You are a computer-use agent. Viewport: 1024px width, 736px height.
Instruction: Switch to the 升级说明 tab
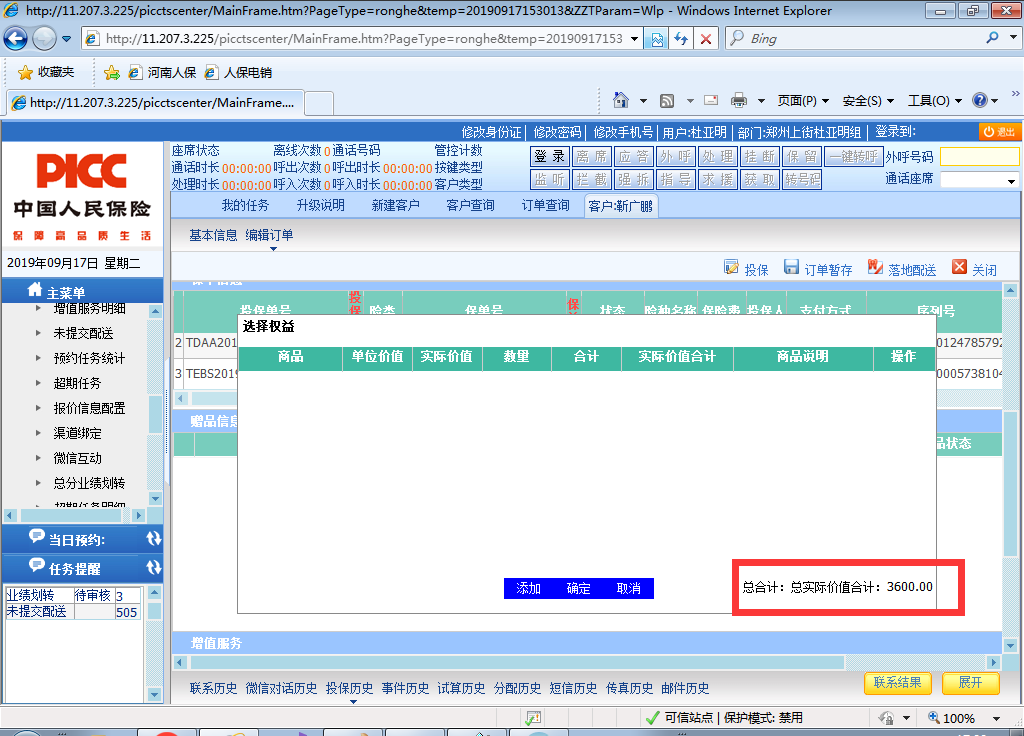point(321,205)
